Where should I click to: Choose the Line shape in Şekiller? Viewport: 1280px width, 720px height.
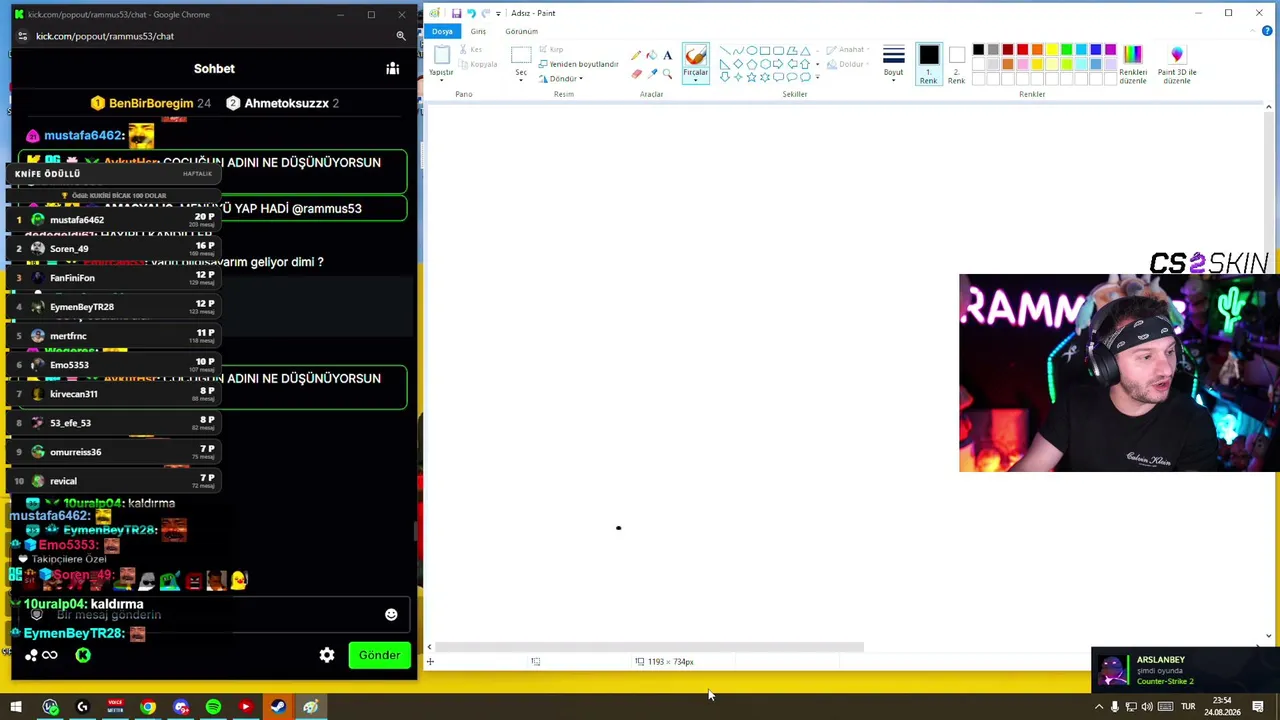coord(725,51)
